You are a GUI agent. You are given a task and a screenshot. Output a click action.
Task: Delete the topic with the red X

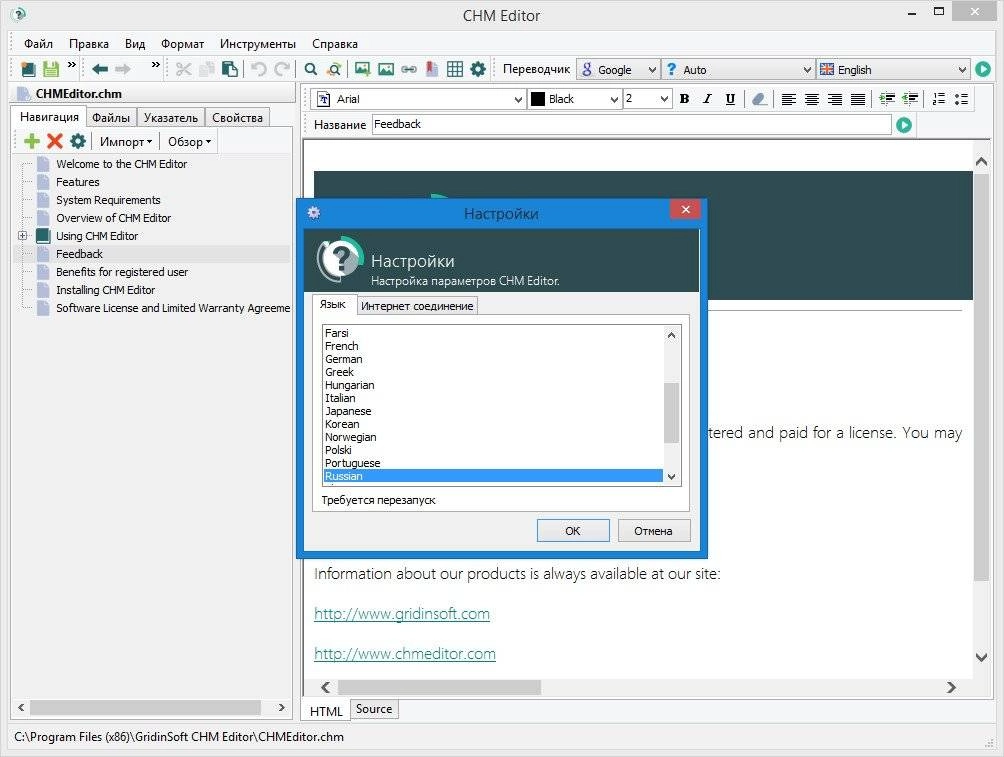tap(55, 141)
